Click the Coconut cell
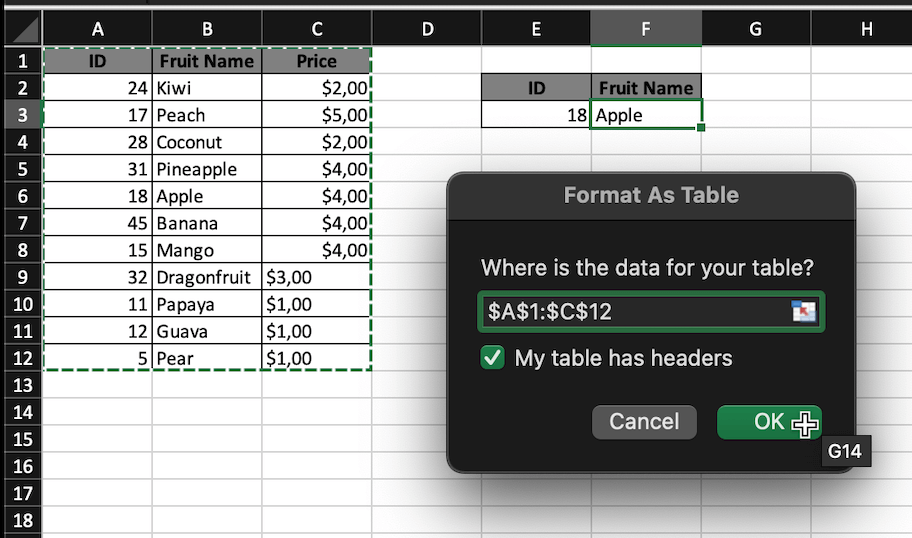The height and width of the screenshot is (538, 912). (x=207, y=142)
